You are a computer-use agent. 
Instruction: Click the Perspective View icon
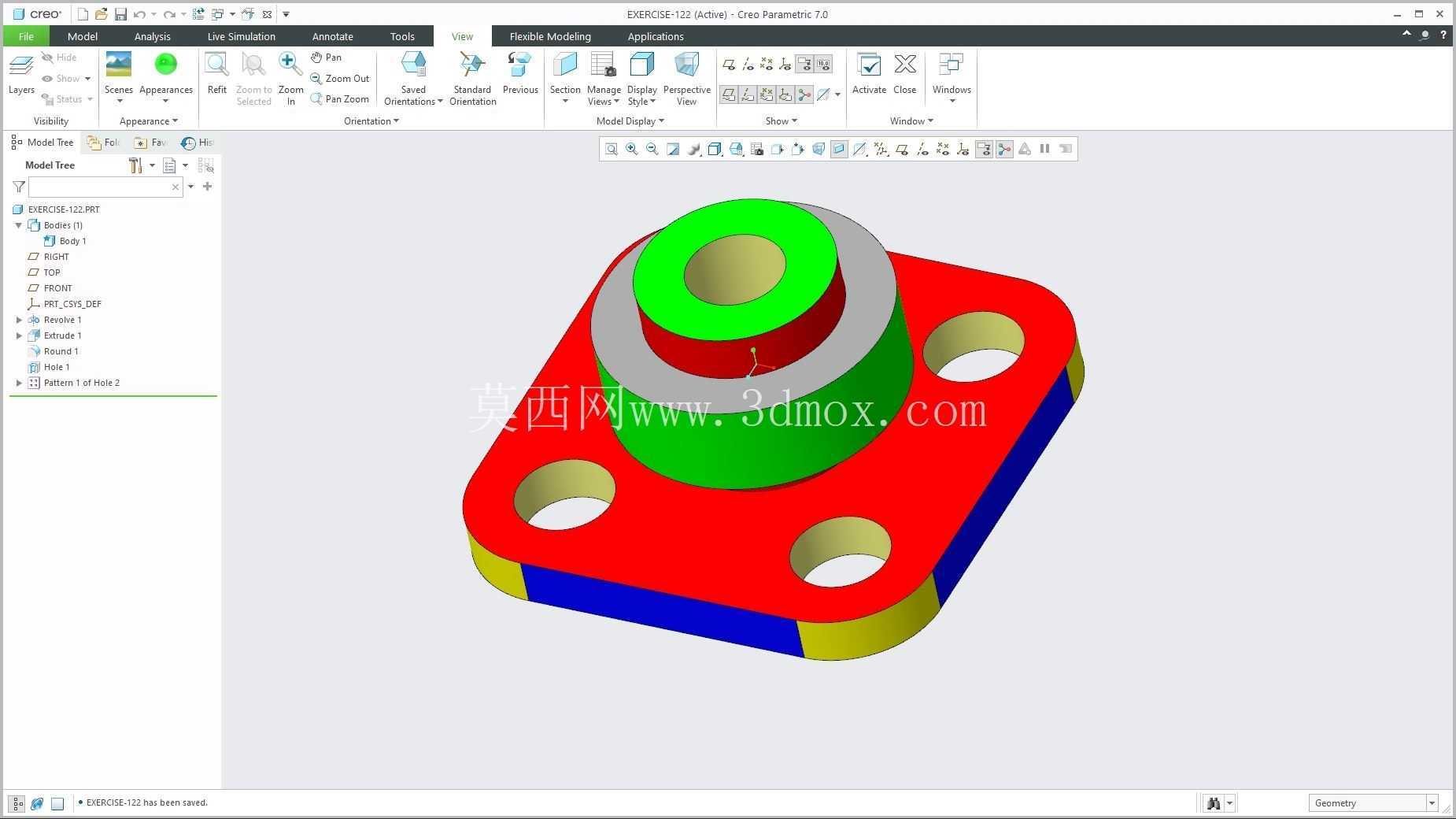pos(686,65)
